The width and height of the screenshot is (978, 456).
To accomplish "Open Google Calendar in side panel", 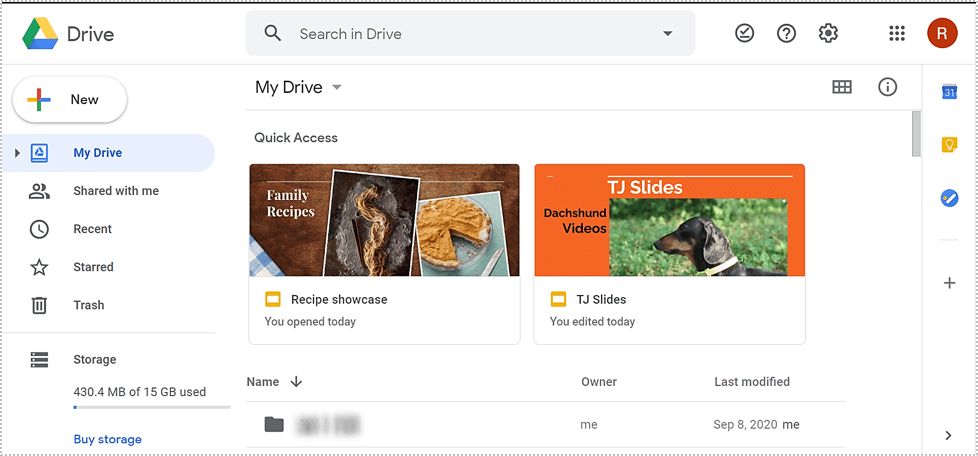I will click(949, 92).
